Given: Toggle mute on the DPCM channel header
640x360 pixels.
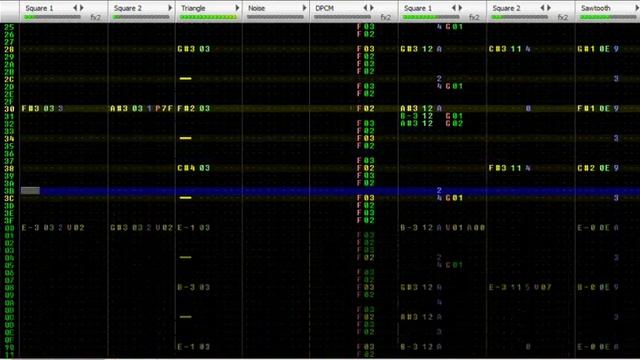Looking at the screenshot, I should [x=324, y=8].
